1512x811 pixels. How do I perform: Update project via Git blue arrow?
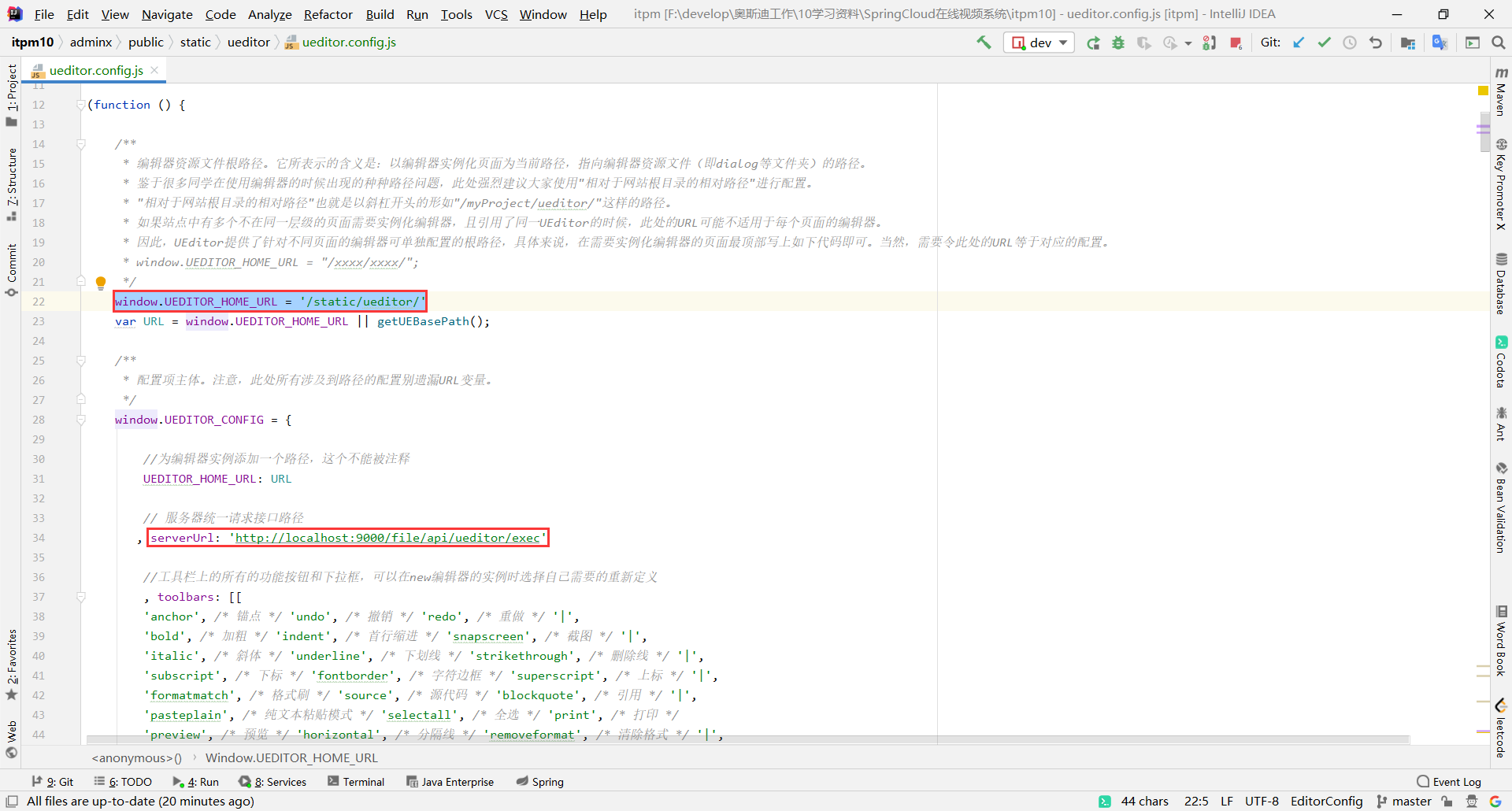coord(1299,43)
